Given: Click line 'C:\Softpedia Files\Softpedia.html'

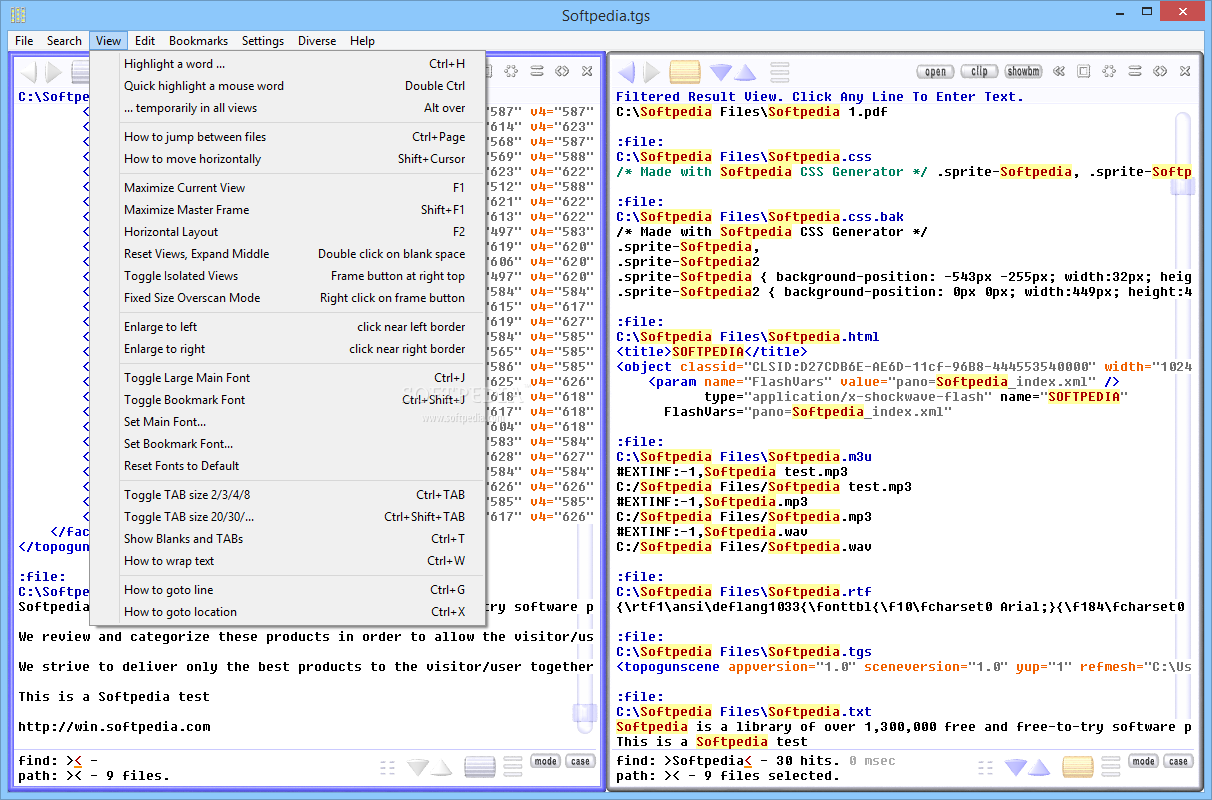Looking at the screenshot, I should (748, 337).
